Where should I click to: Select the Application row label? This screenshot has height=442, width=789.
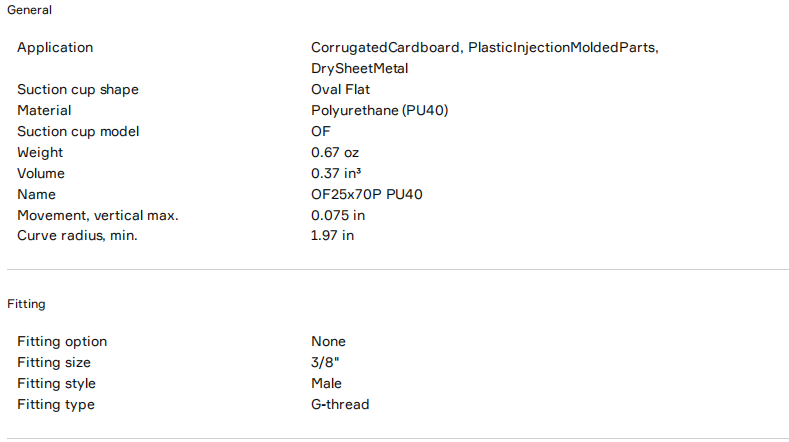(55, 48)
